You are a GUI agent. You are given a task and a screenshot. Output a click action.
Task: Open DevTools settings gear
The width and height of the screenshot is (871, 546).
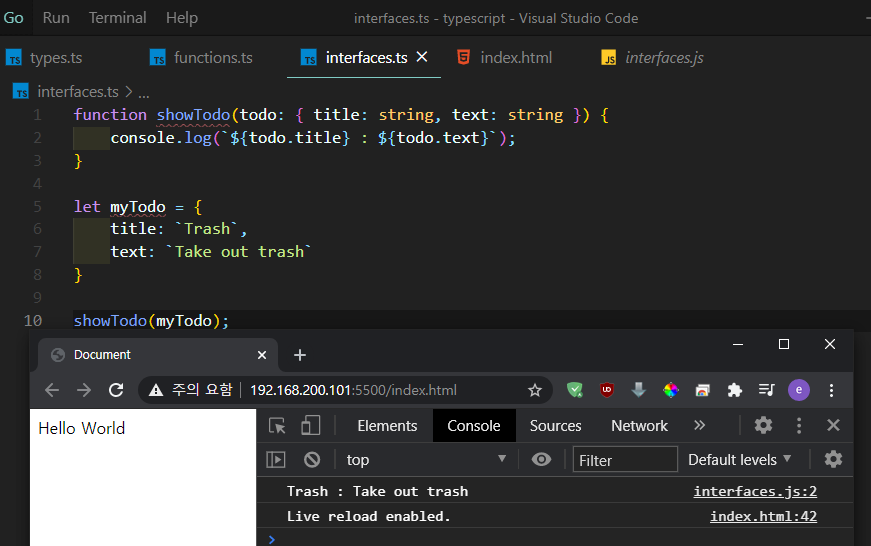click(x=763, y=425)
